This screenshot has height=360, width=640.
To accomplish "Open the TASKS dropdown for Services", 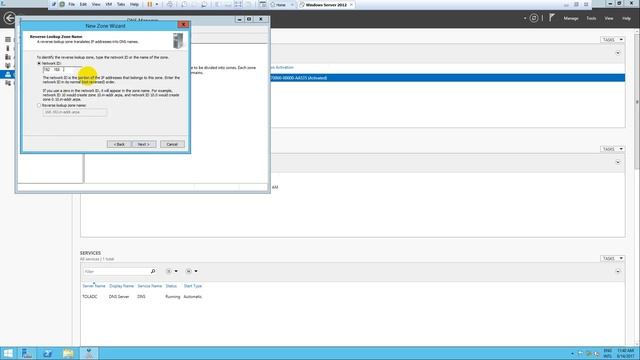I will [x=612, y=258].
